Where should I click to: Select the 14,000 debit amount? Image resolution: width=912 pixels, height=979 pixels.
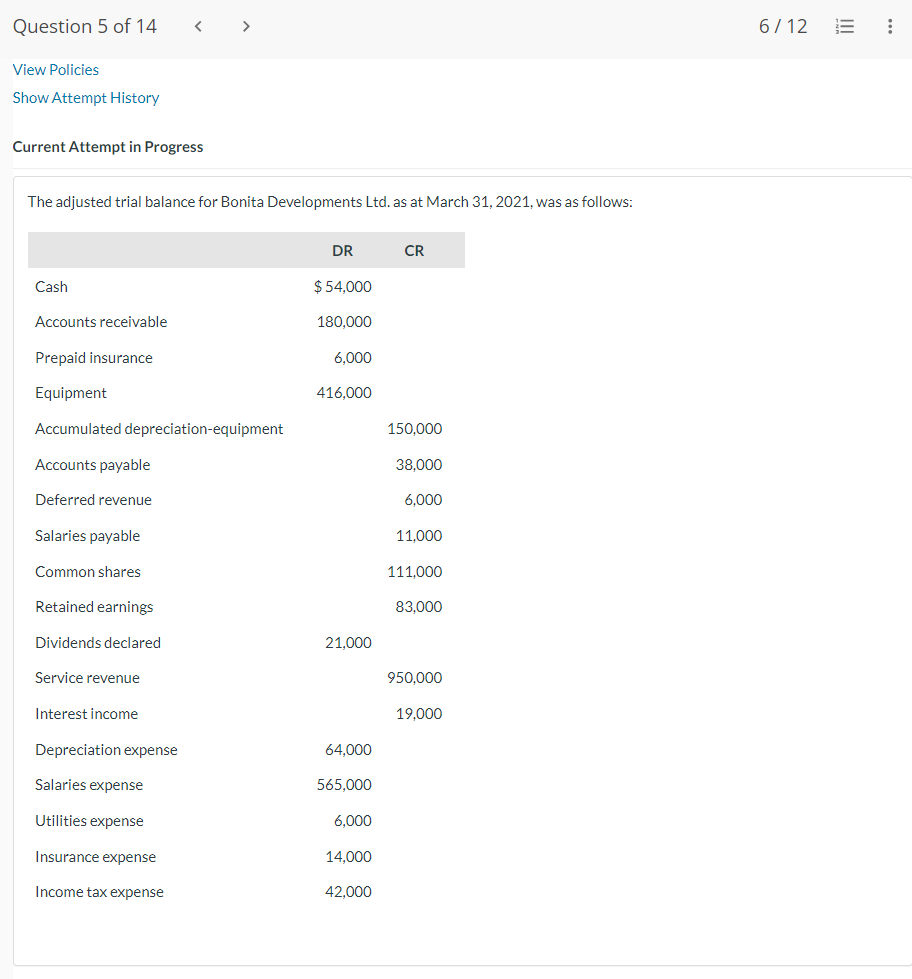[348, 857]
